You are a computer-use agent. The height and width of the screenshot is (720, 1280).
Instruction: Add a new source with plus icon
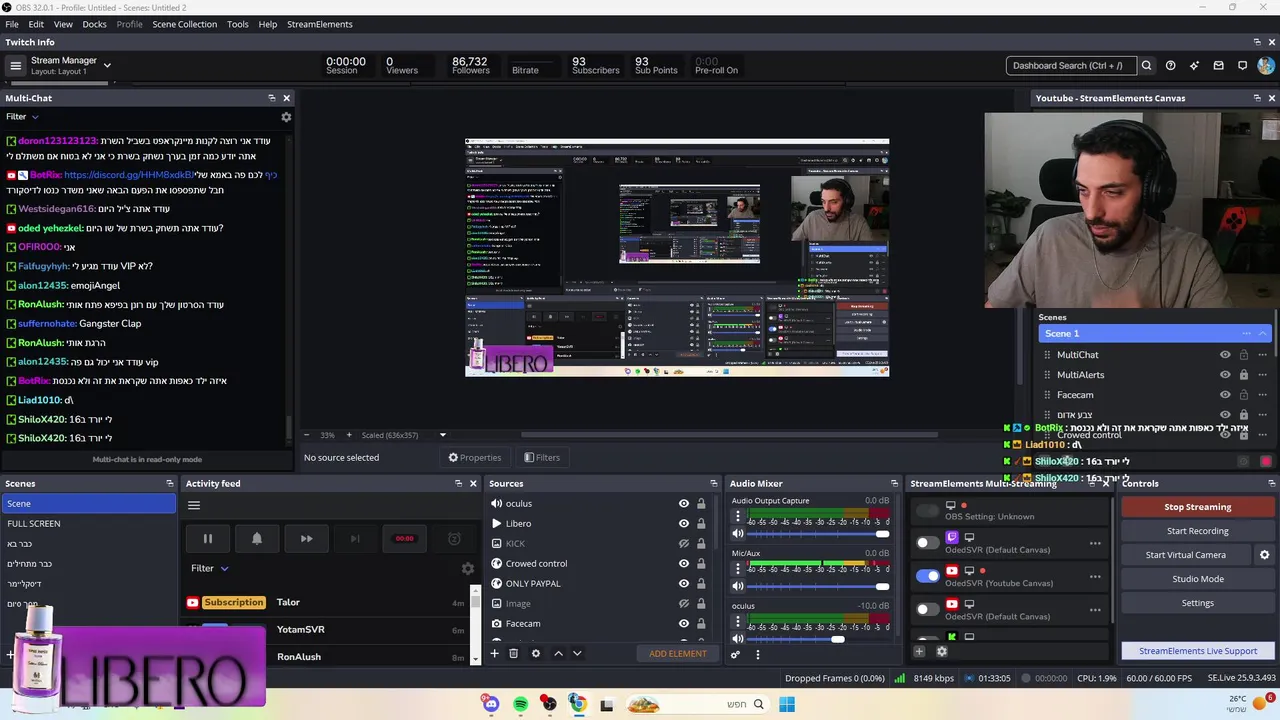click(x=494, y=654)
